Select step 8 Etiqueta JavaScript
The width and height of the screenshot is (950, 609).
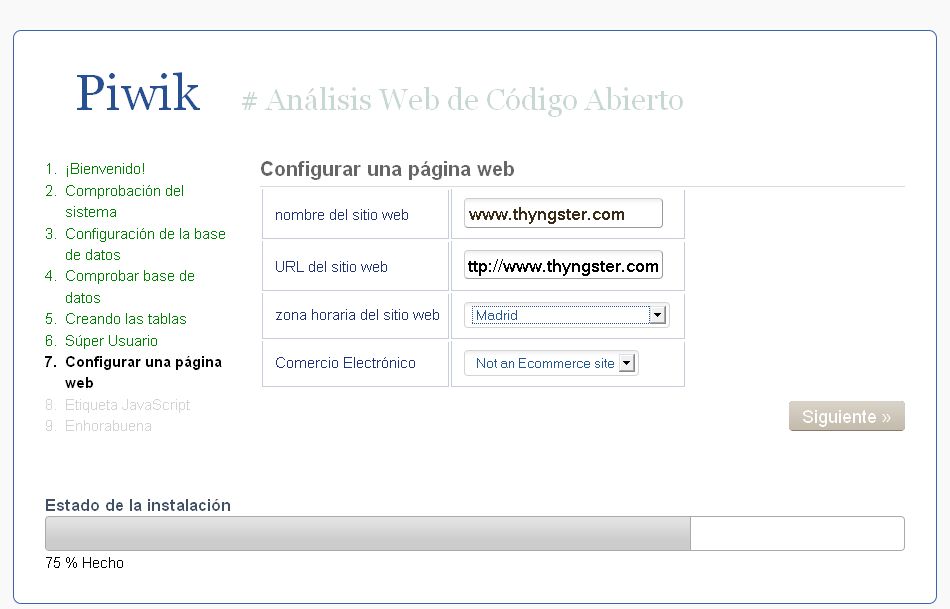click(x=127, y=405)
